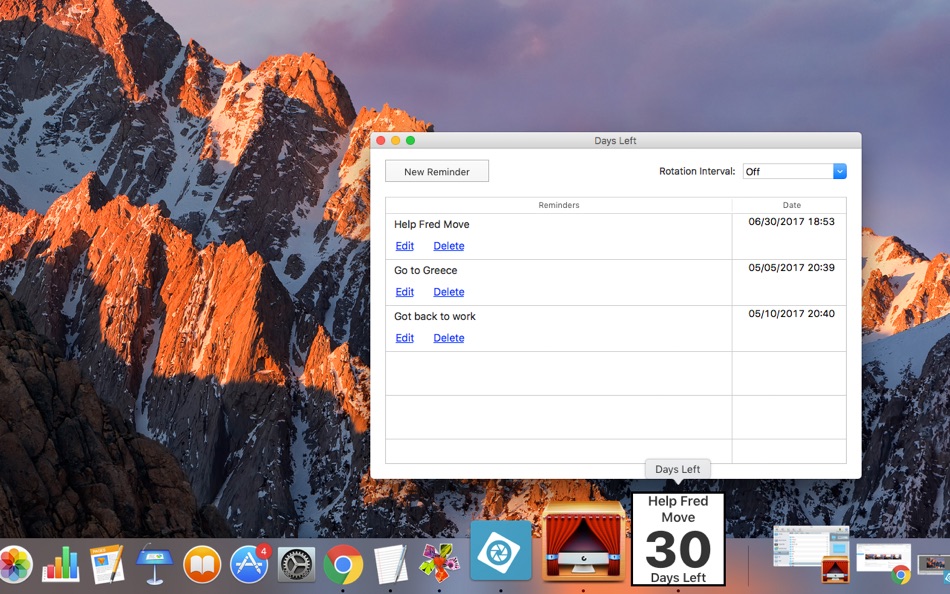950x594 pixels.
Task: Click the Reminders column header
Action: tap(559, 205)
